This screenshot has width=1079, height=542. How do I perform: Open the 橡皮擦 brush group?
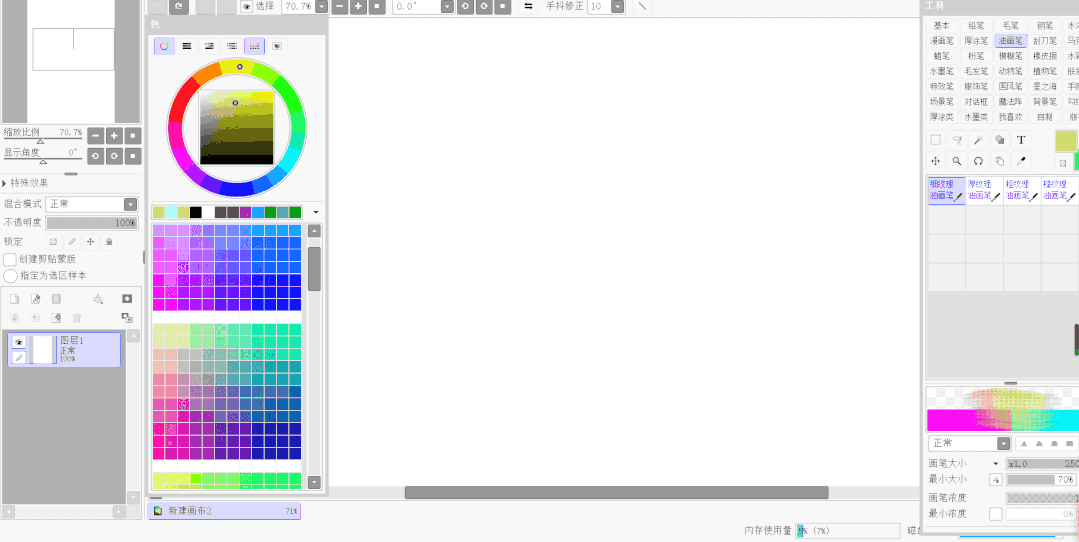pyautogui.click(x=1045, y=56)
